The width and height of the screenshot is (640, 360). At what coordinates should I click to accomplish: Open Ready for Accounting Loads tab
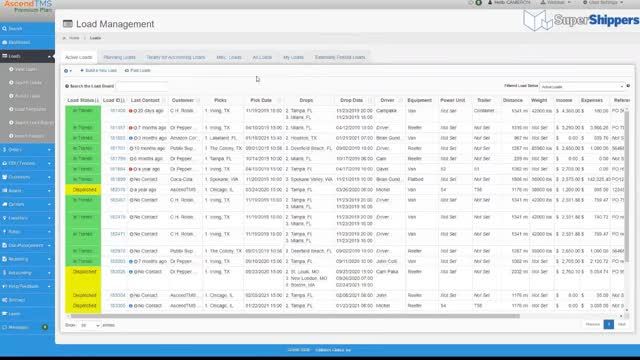tap(176, 57)
